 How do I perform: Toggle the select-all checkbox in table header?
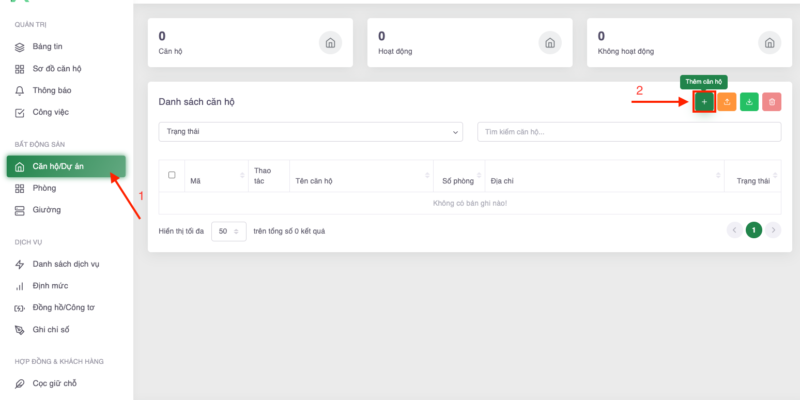[171, 175]
